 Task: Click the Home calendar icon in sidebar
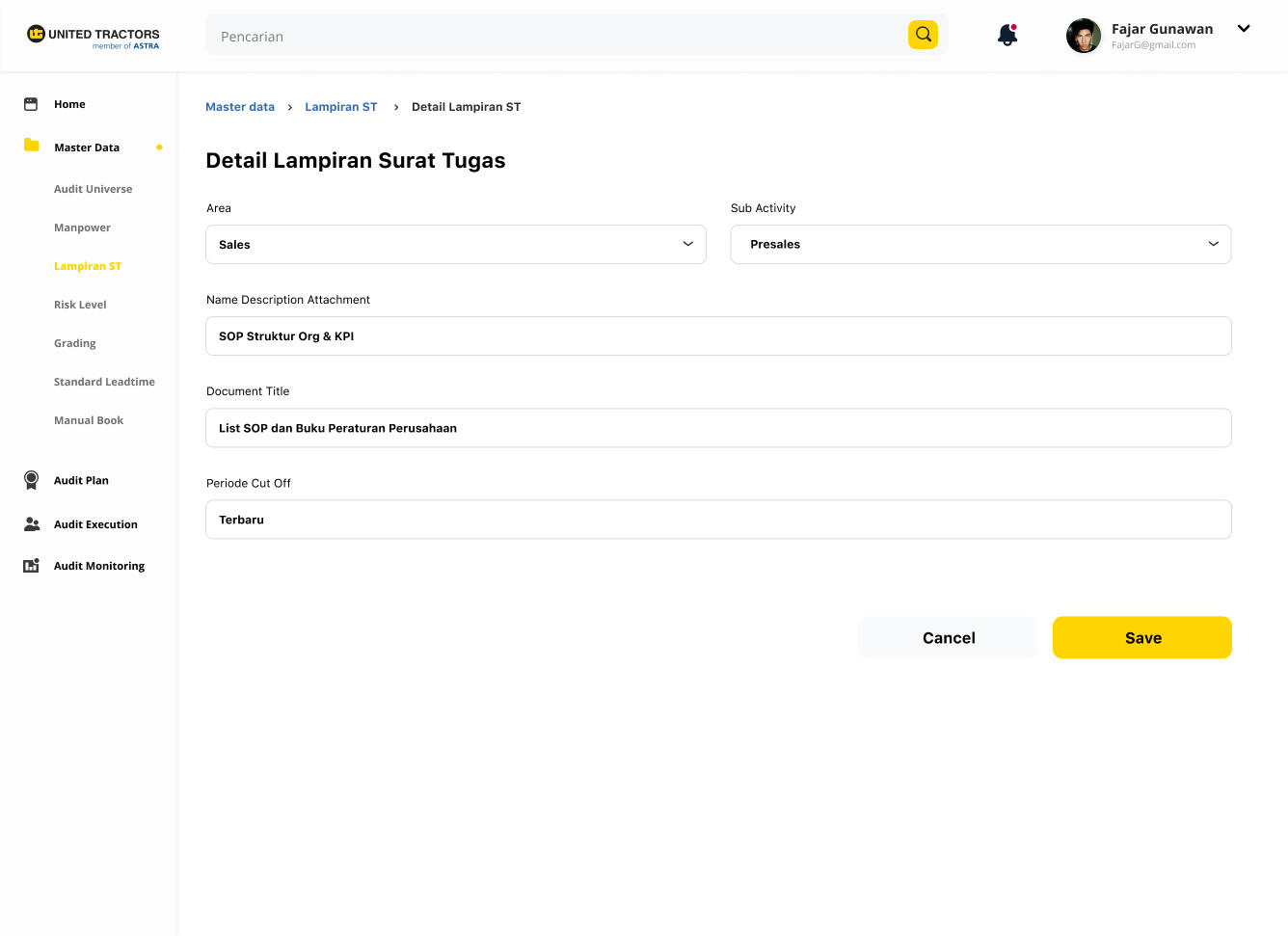(x=31, y=104)
